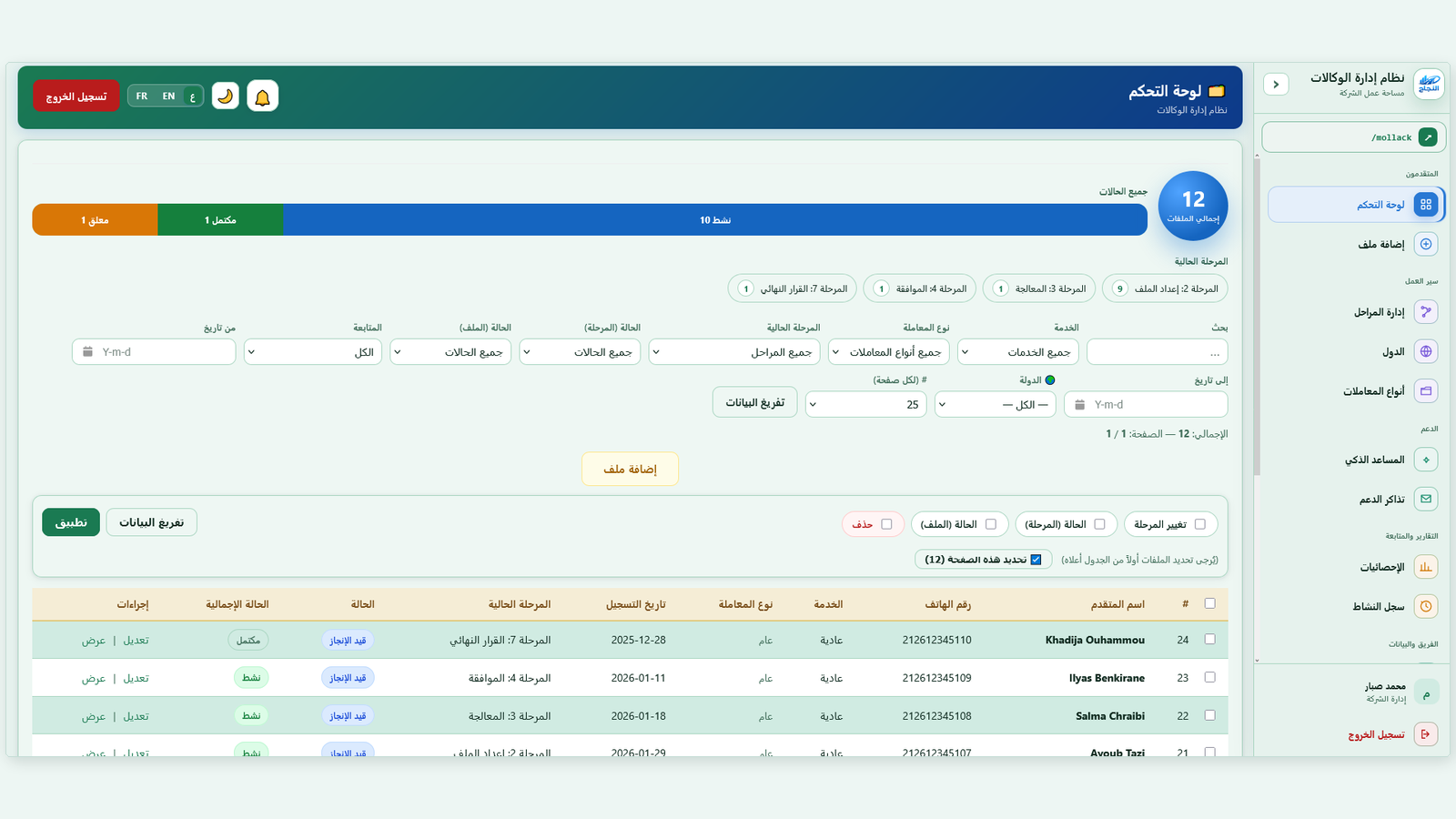
Task: Check the حذف delete checkbox
Action: coord(886,524)
